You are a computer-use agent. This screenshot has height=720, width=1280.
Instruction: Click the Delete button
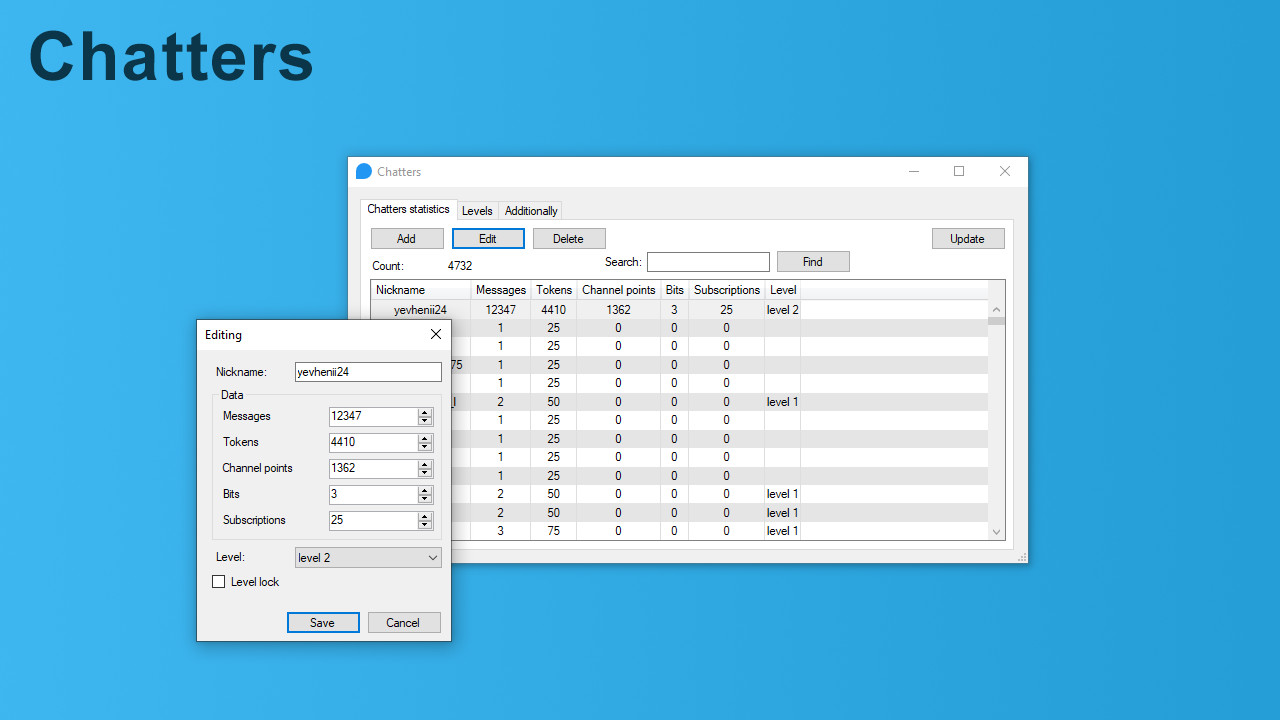click(569, 238)
